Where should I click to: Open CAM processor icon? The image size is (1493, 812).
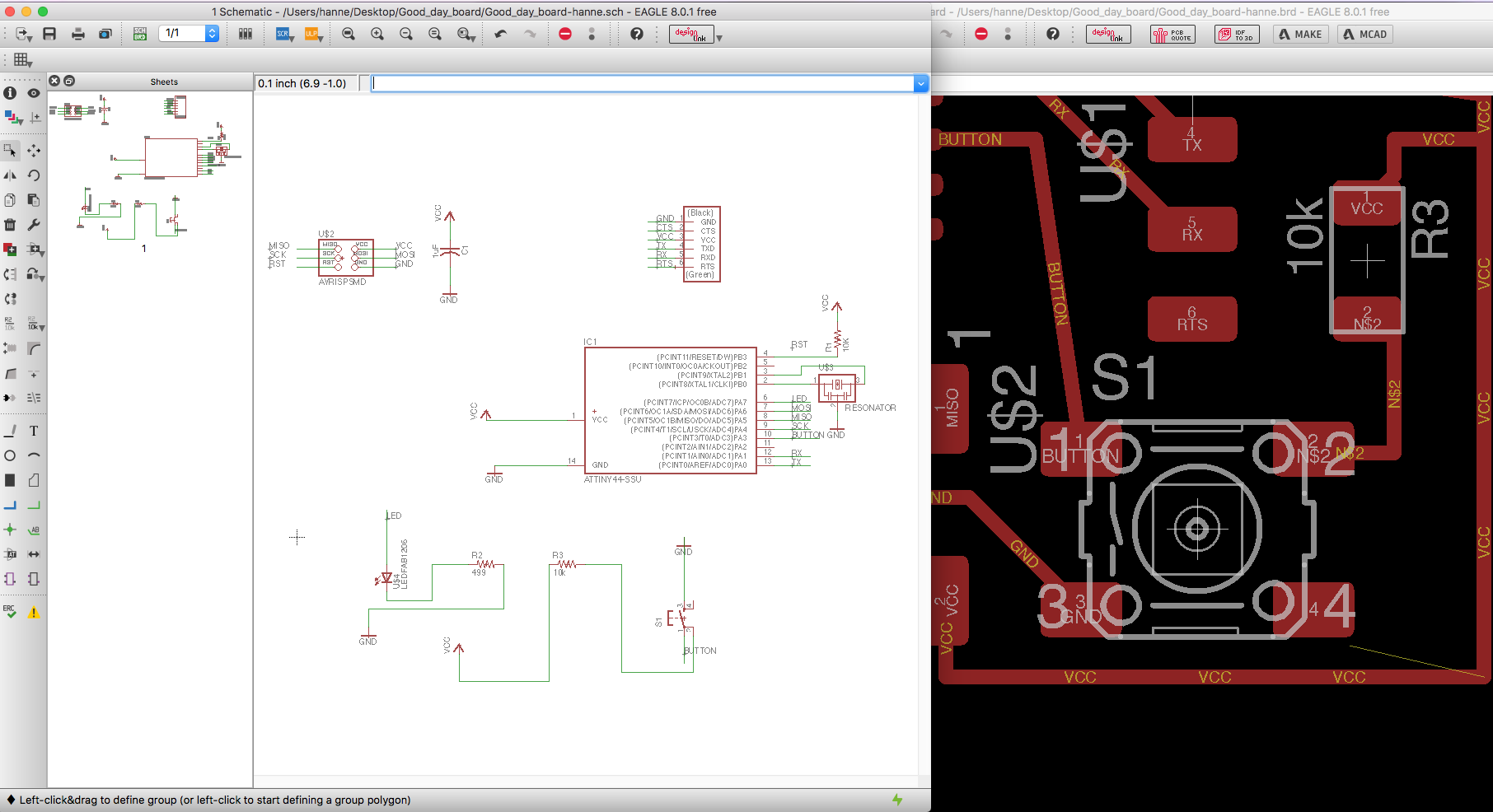coord(105,34)
